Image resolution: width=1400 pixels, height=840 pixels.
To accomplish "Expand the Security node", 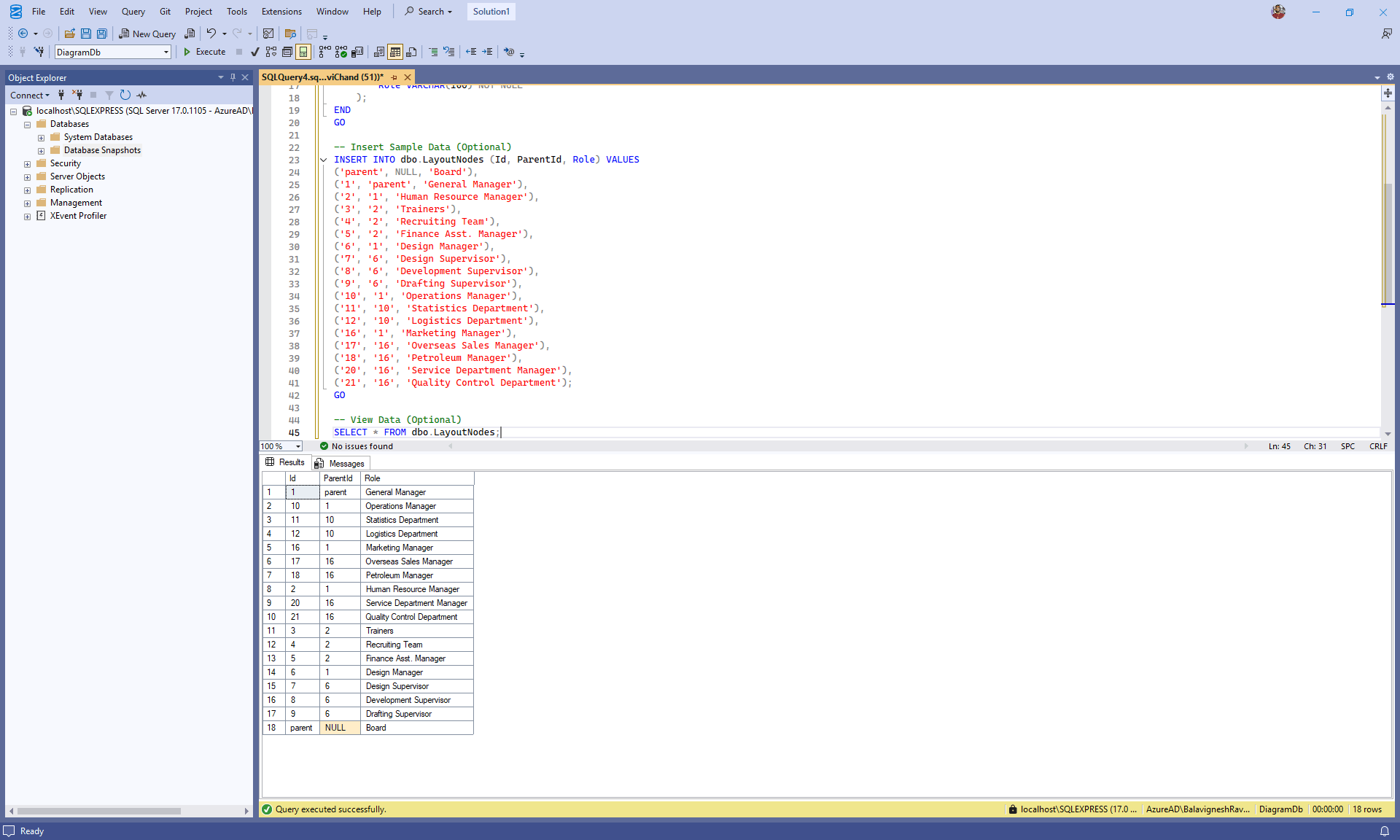I will pos(27,164).
